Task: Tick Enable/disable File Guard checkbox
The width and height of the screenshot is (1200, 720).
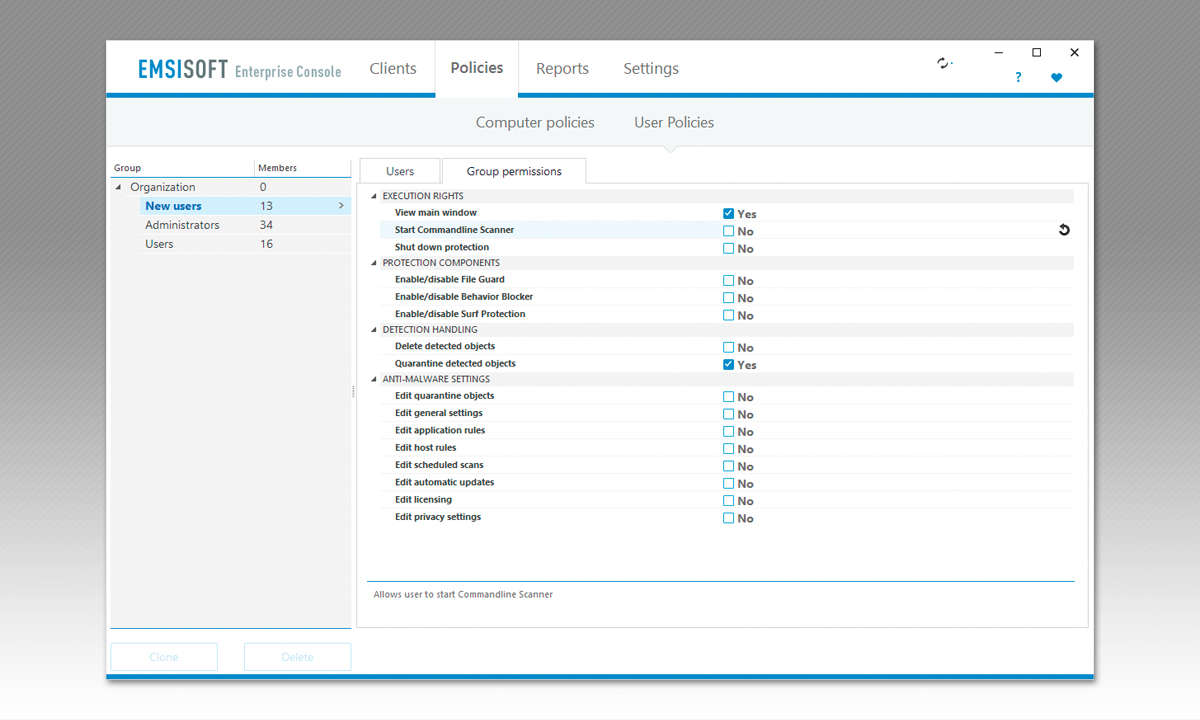Action: point(729,280)
